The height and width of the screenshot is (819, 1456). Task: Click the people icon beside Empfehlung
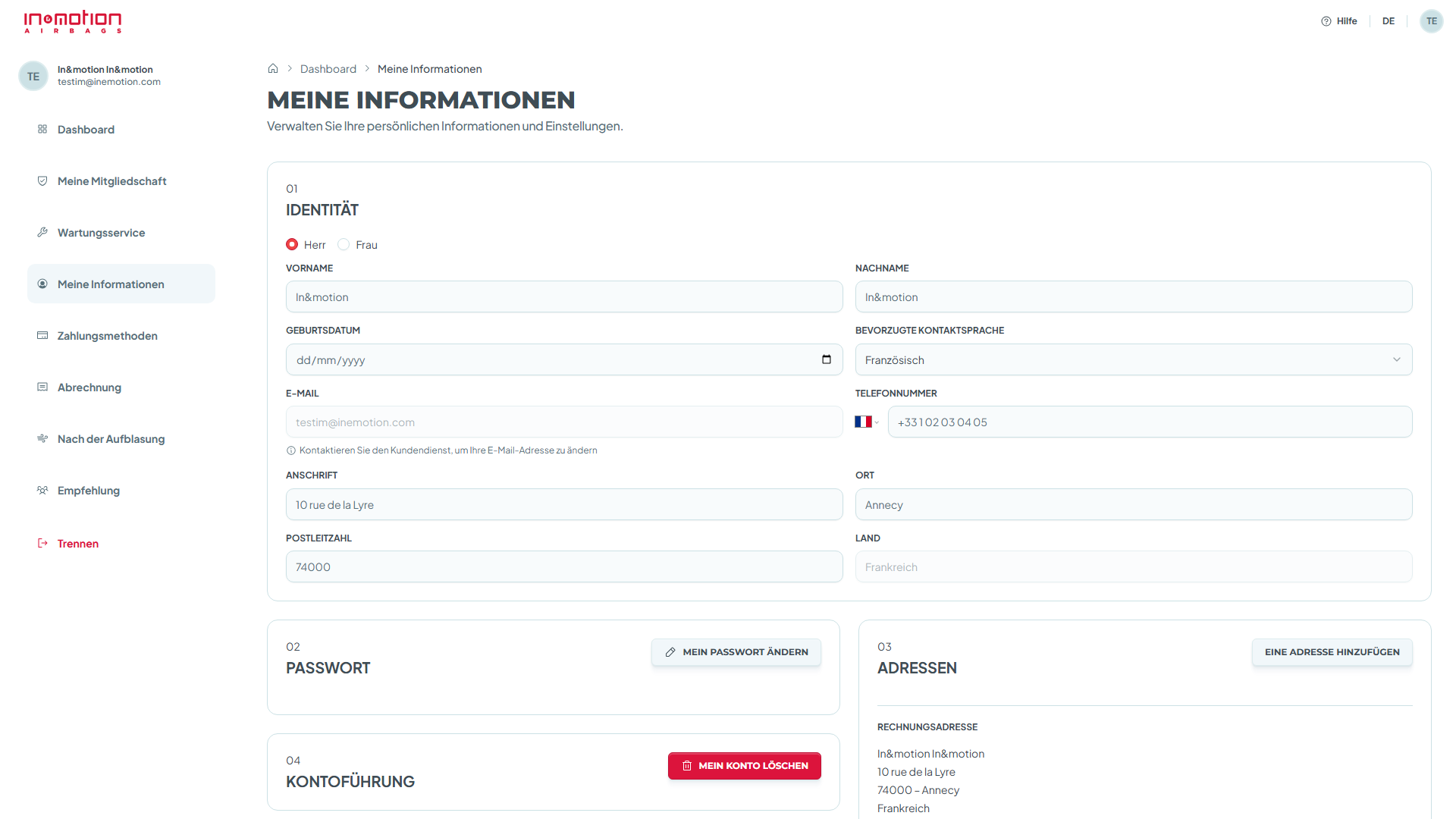pos(42,490)
